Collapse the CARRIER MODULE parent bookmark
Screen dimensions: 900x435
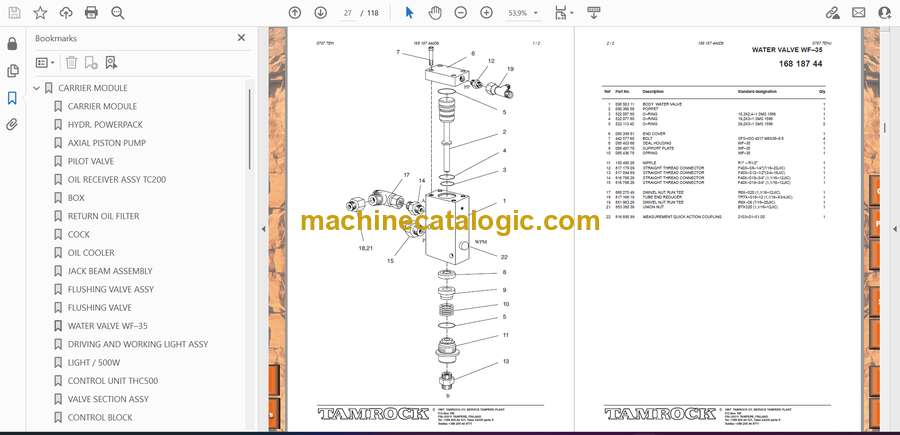37,88
